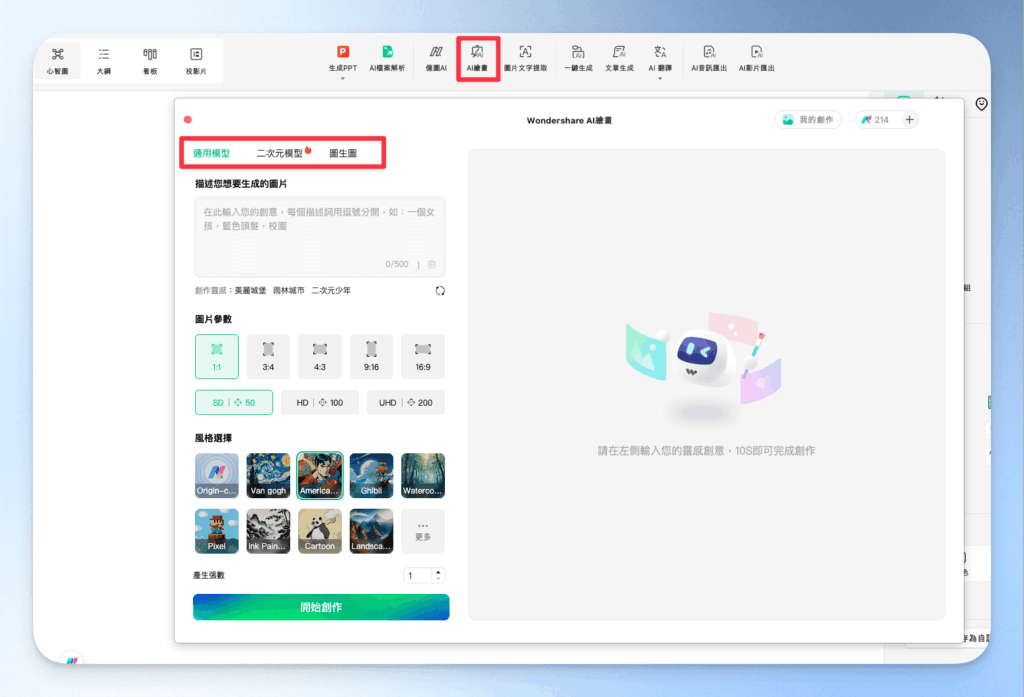Open the 繪圖AI tool

coord(436,58)
